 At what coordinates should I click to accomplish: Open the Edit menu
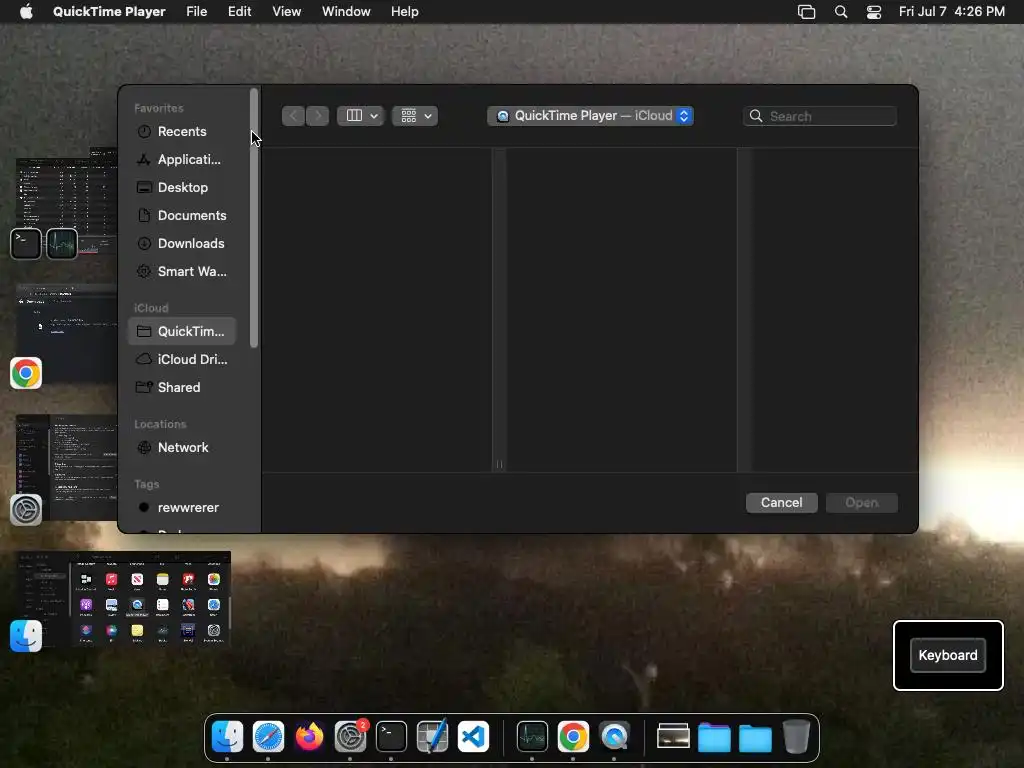(x=240, y=12)
